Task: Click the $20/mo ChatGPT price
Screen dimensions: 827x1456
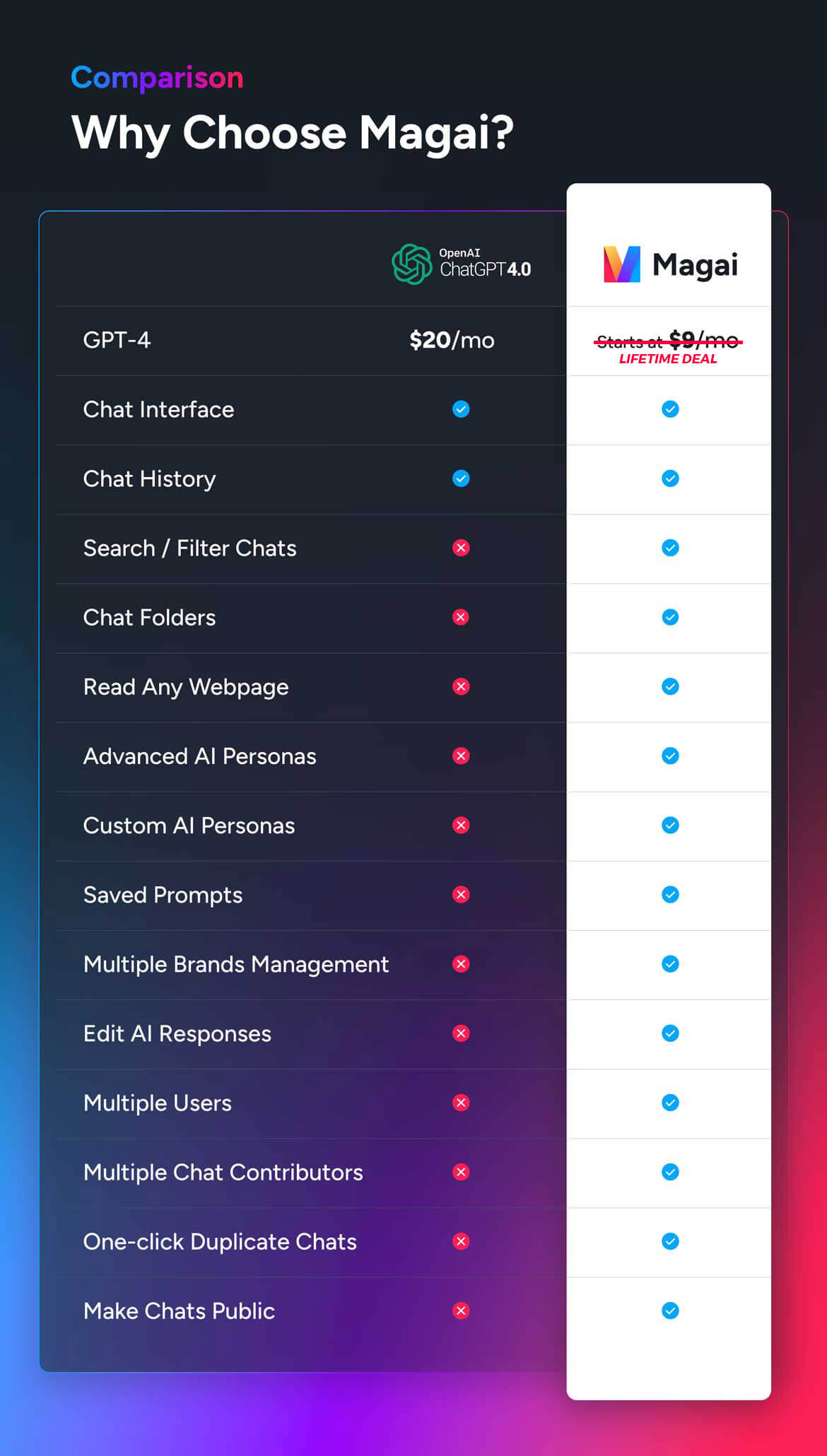Action: click(452, 340)
